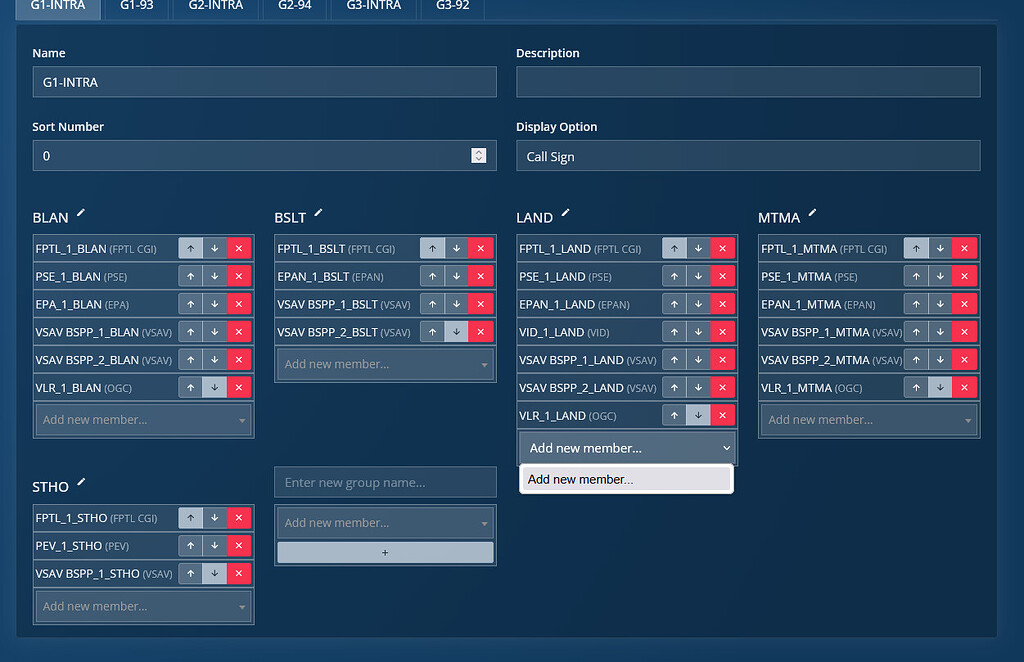Move FPTL_1_BSLT down
The image size is (1024, 662).
[456, 249]
